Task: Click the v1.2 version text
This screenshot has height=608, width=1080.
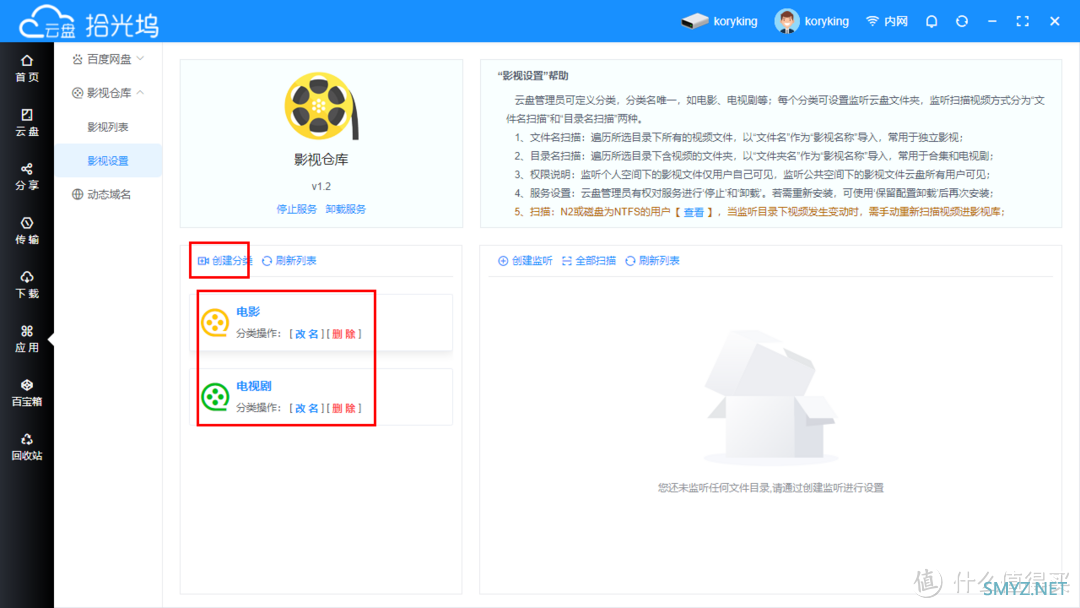Action: (321, 187)
